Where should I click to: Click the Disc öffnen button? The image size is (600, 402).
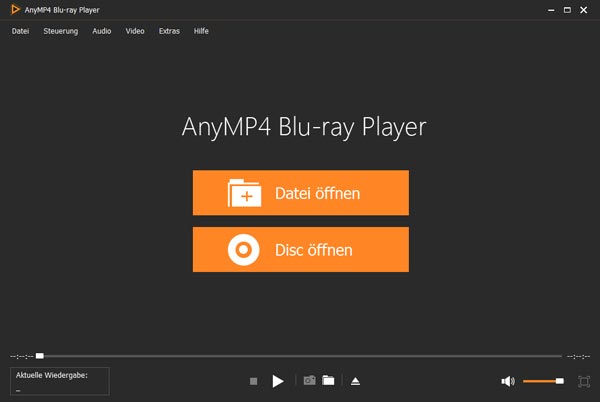(301, 249)
